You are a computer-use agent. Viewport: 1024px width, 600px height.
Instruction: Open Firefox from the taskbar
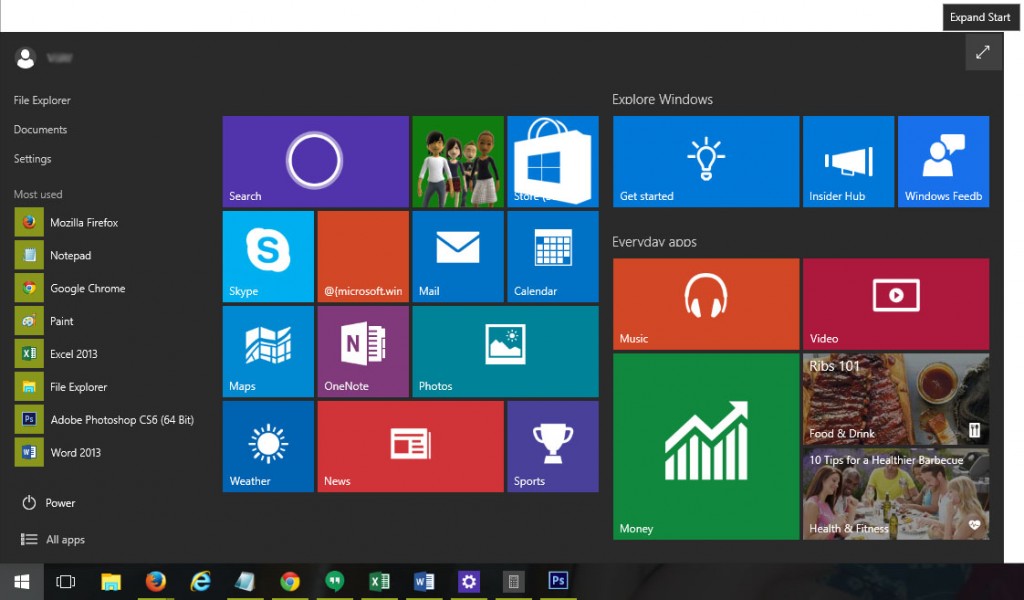[155, 582]
